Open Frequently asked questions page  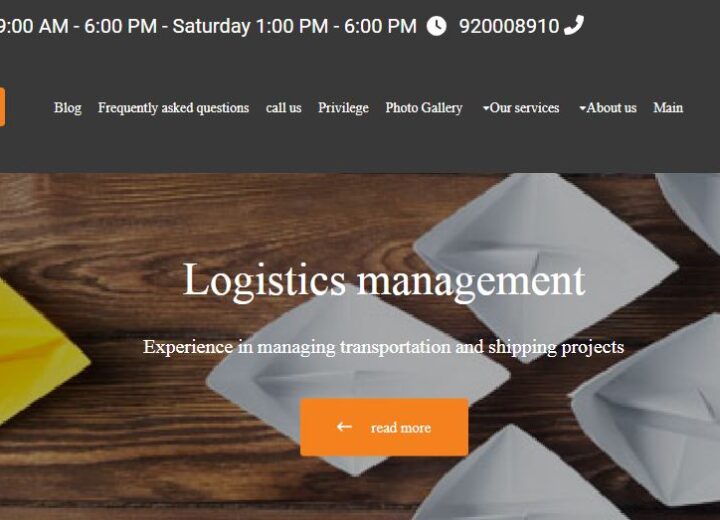click(174, 108)
